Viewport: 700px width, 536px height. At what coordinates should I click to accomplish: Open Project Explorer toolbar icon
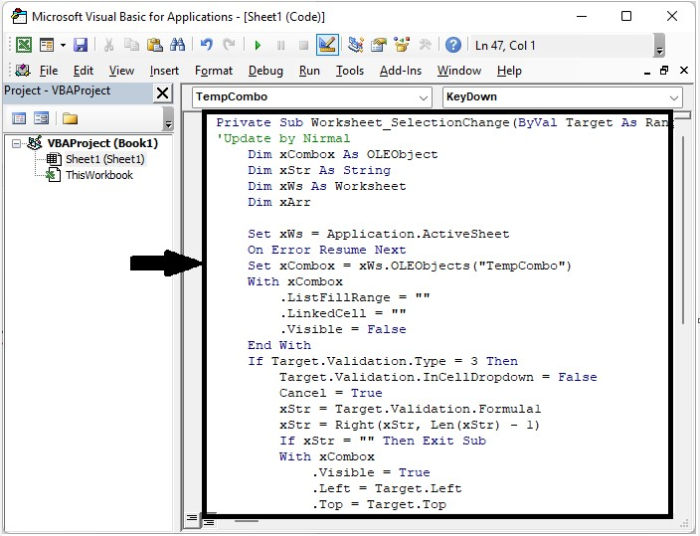click(x=355, y=45)
